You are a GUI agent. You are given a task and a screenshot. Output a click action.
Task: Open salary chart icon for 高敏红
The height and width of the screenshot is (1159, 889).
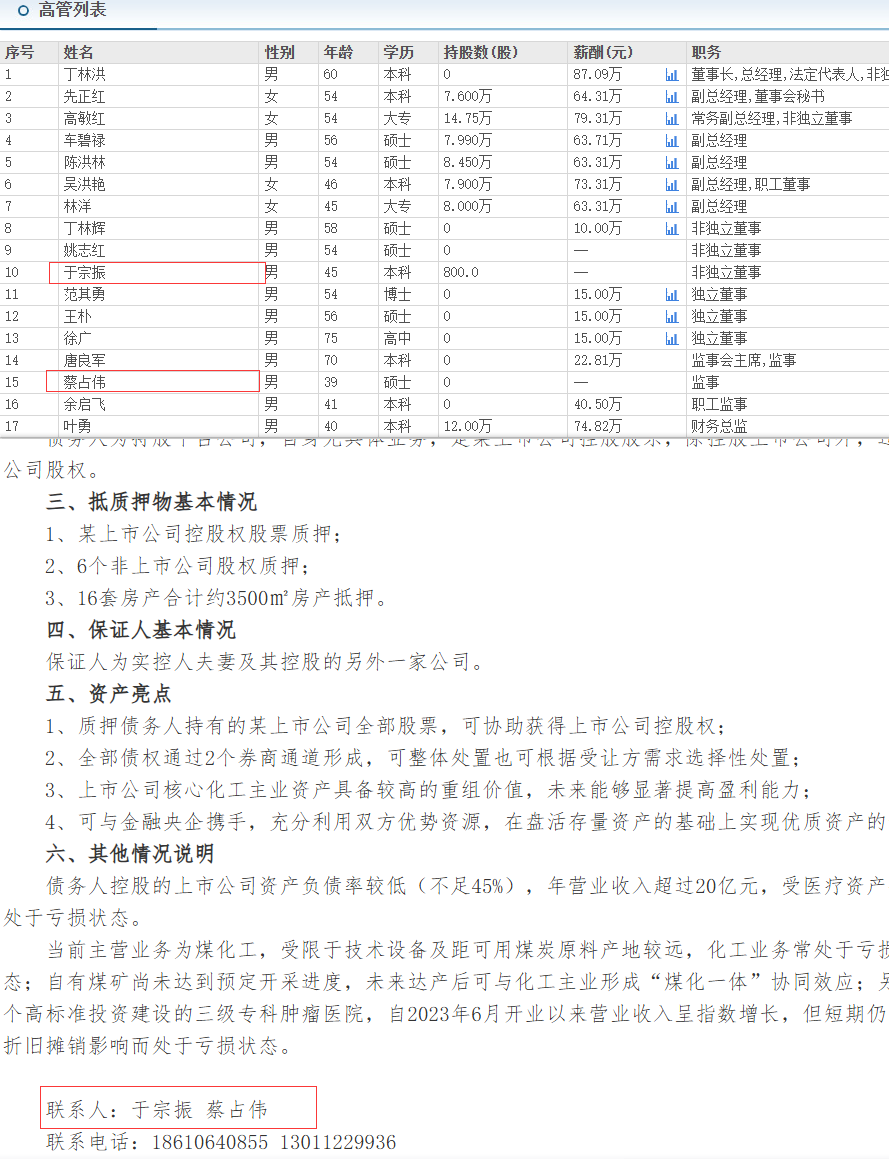coord(672,118)
